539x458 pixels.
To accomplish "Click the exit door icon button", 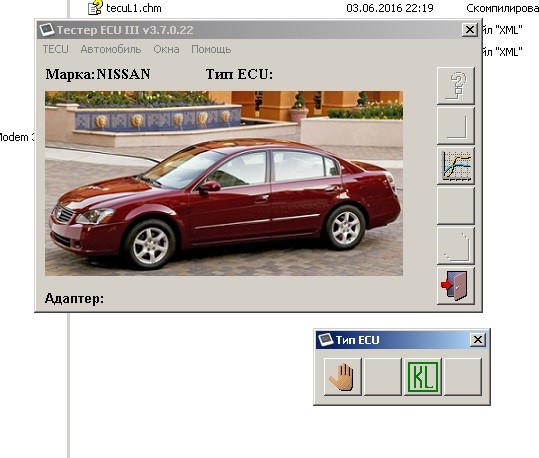I will (455, 286).
